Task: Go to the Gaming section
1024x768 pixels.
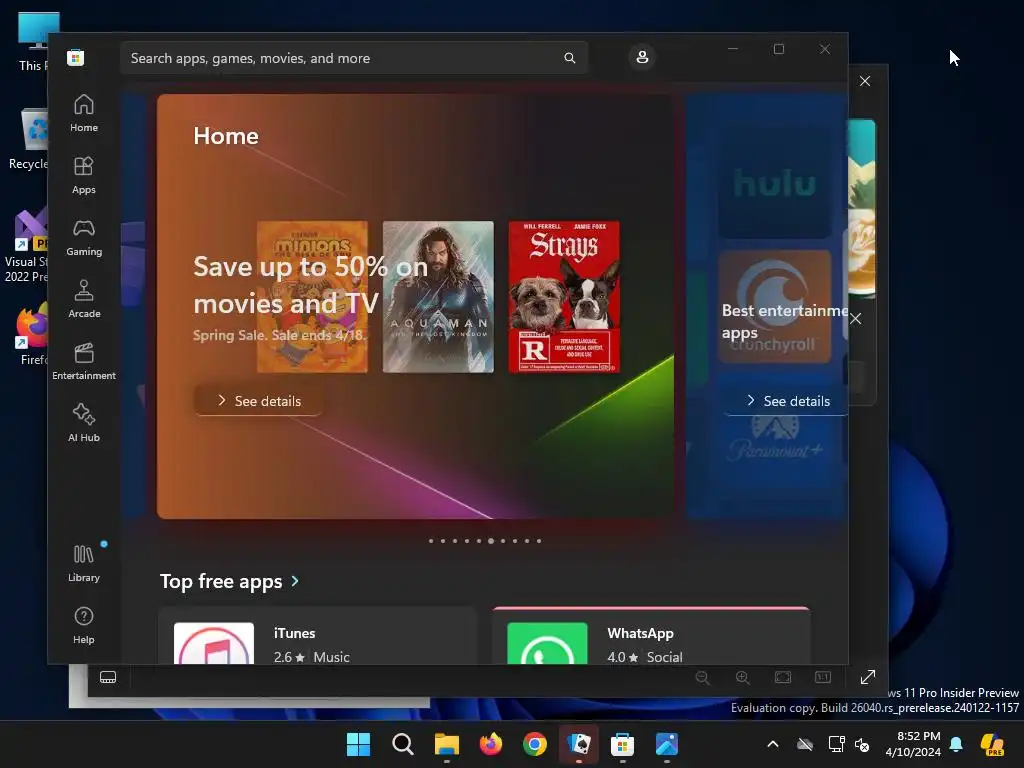Action: [84, 238]
